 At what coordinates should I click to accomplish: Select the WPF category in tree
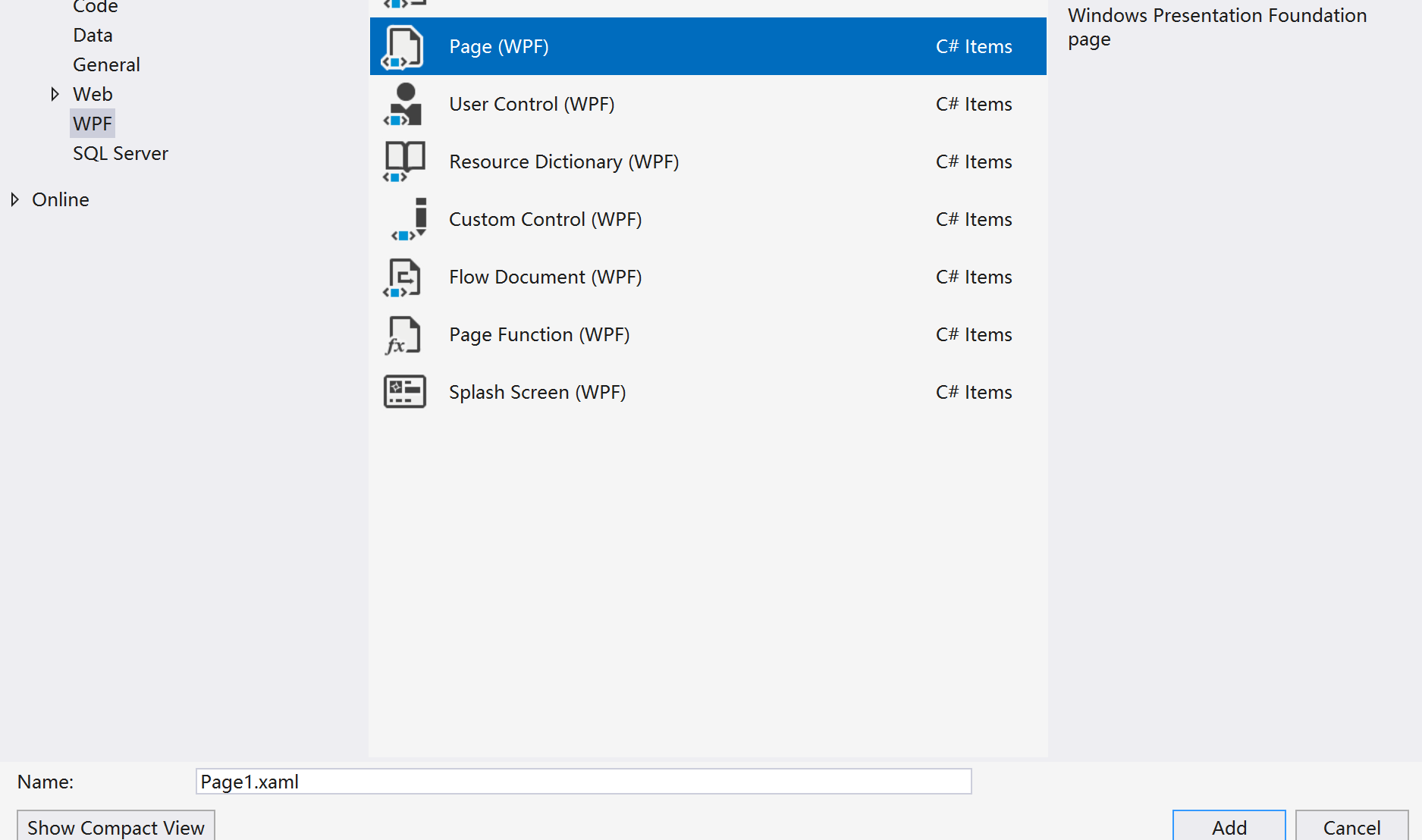pos(93,124)
